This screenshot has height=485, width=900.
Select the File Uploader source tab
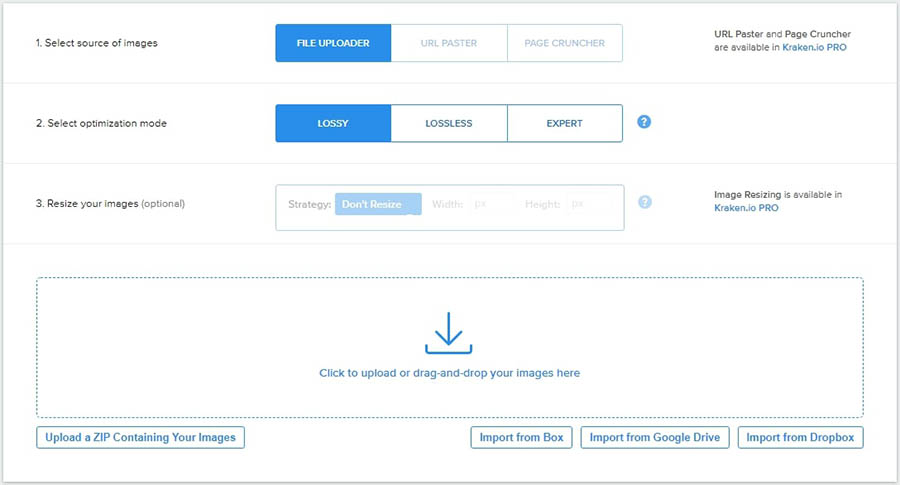(x=333, y=43)
